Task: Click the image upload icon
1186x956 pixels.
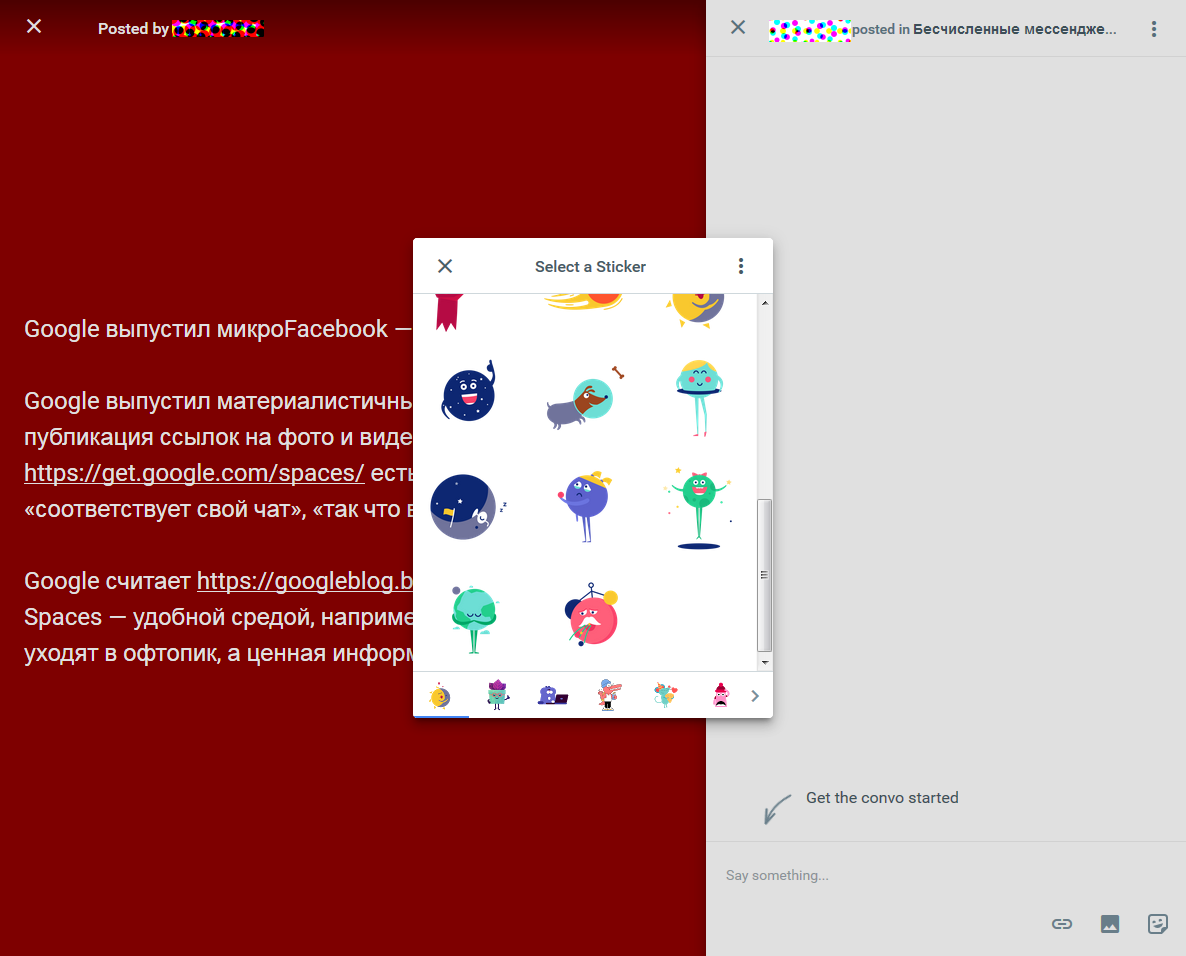Action: (1109, 923)
